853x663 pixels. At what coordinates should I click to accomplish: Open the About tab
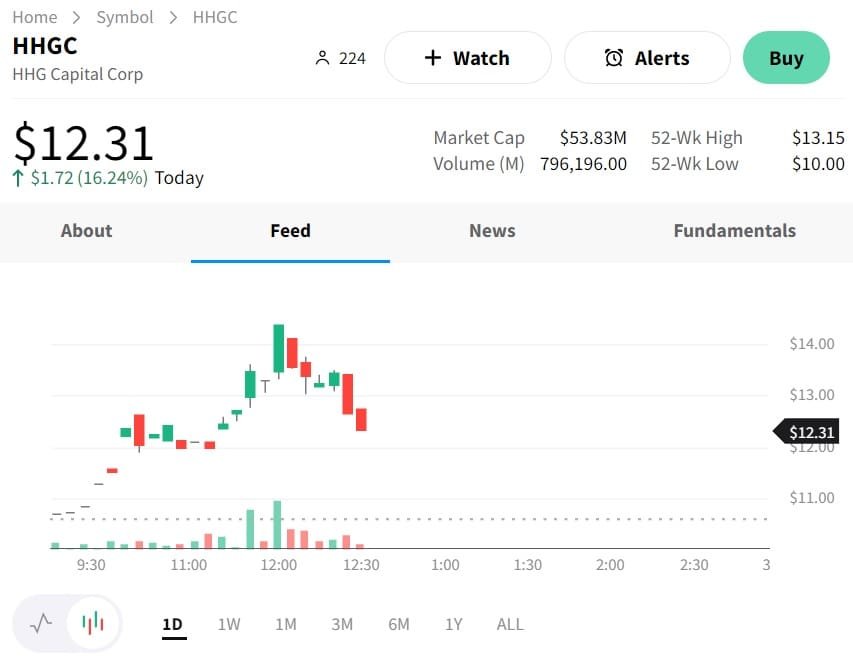tap(86, 231)
